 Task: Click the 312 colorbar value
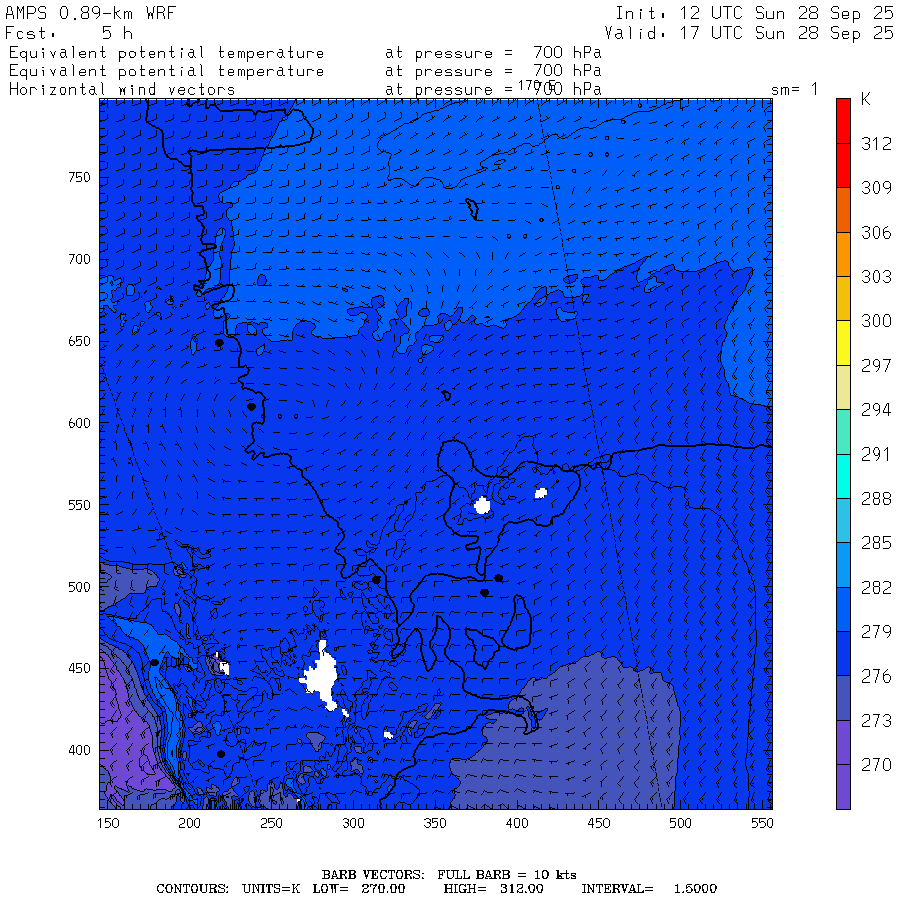click(x=876, y=143)
